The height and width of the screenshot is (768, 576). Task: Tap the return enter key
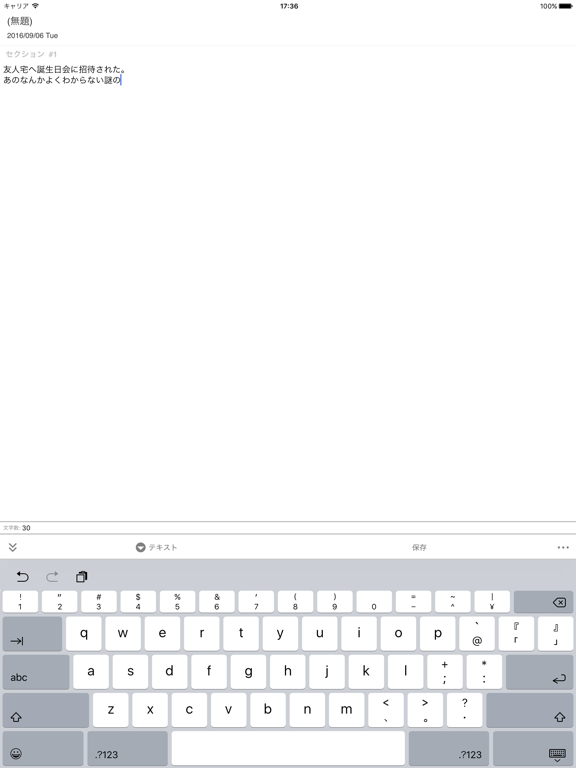coord(540,672)
